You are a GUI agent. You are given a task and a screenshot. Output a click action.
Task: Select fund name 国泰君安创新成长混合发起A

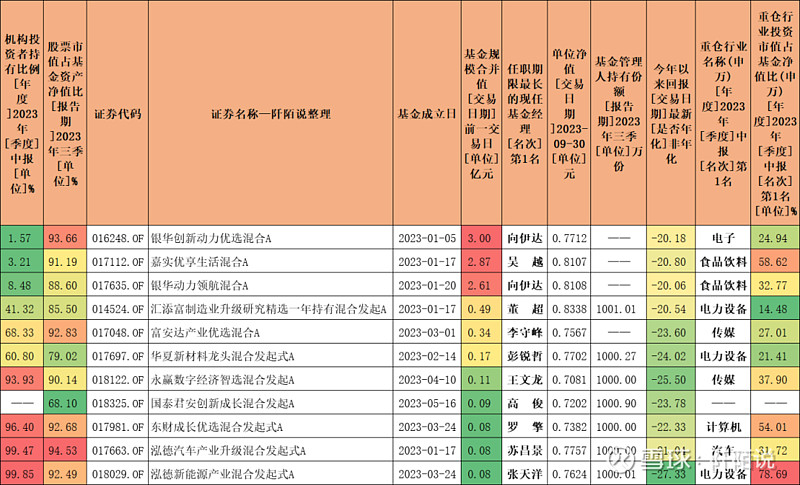[222, 403]
